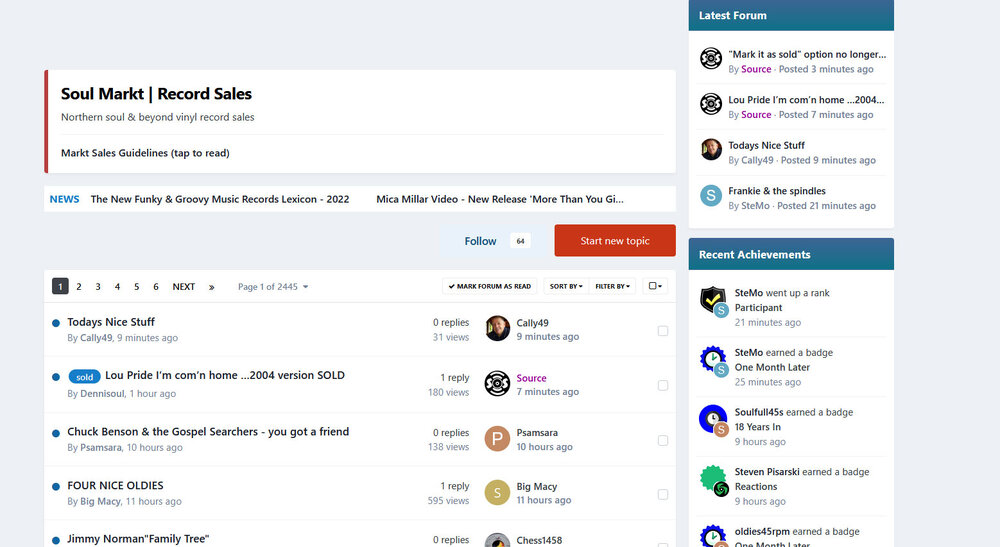Open Markt Sales Guidelines (tap to read)

point(145,153)
